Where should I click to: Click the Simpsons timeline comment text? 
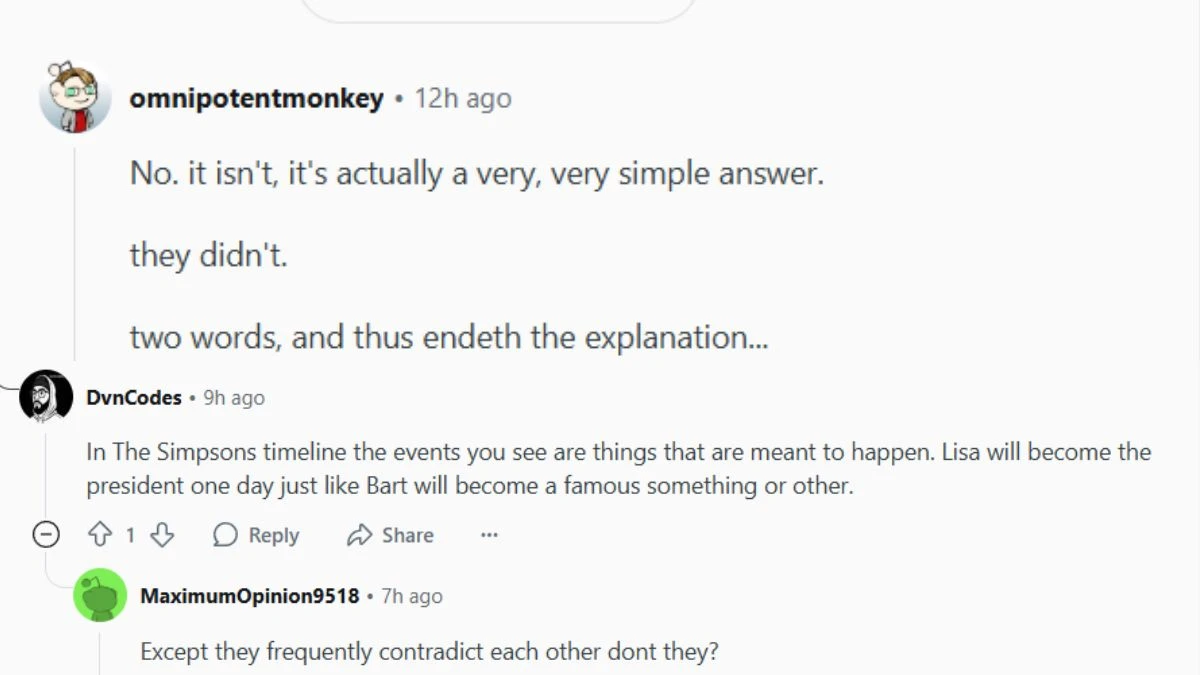pyautogui.click(x=619, y=469)
